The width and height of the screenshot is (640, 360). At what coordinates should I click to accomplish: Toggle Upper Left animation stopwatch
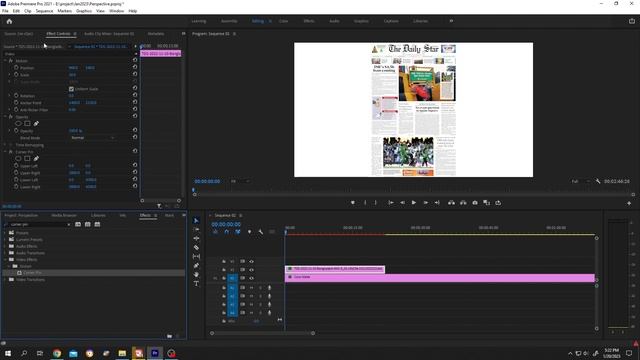click(x=16, y=166)
